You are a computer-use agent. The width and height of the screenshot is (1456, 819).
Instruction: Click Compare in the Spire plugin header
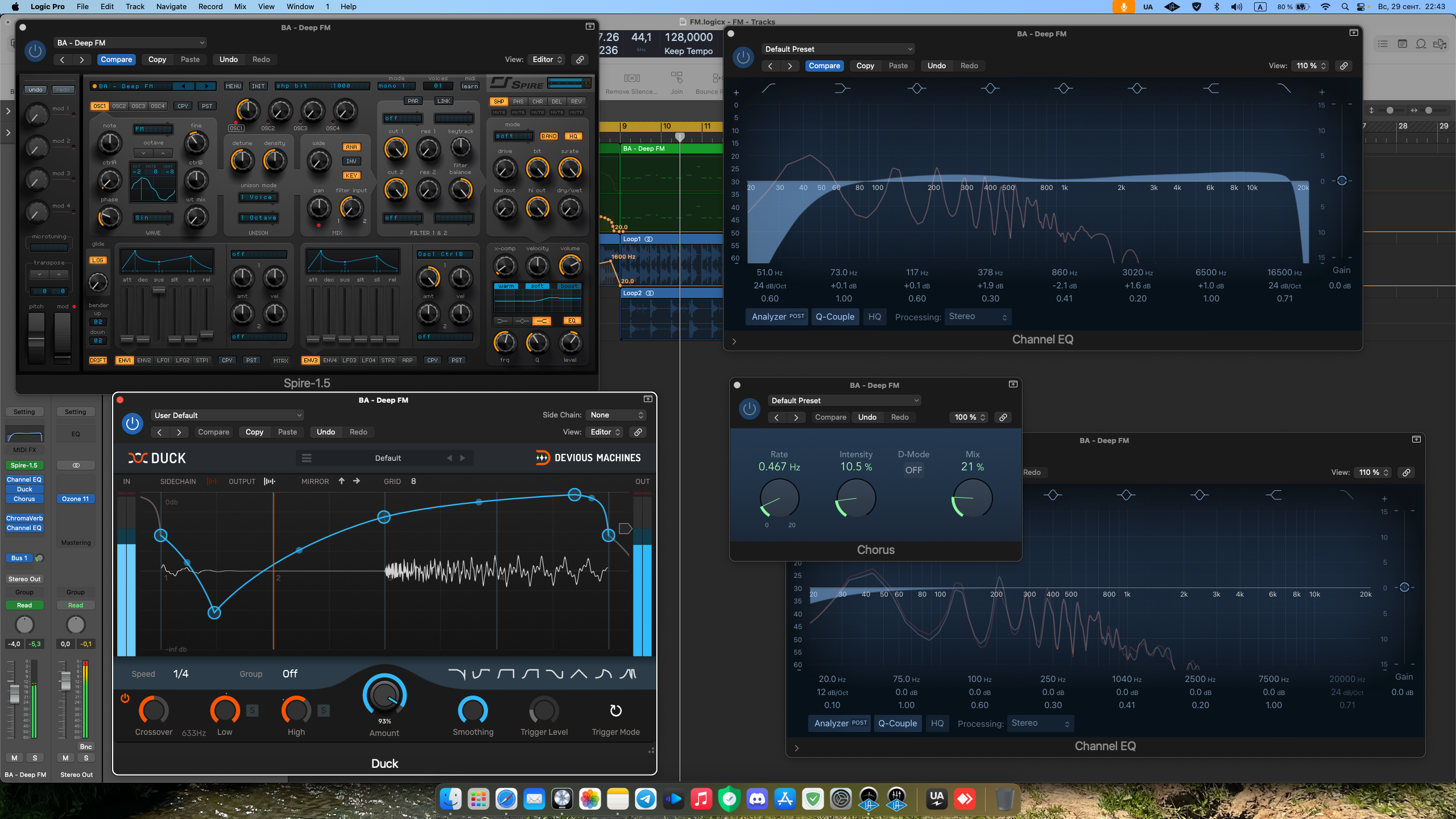tap(116, 59)
